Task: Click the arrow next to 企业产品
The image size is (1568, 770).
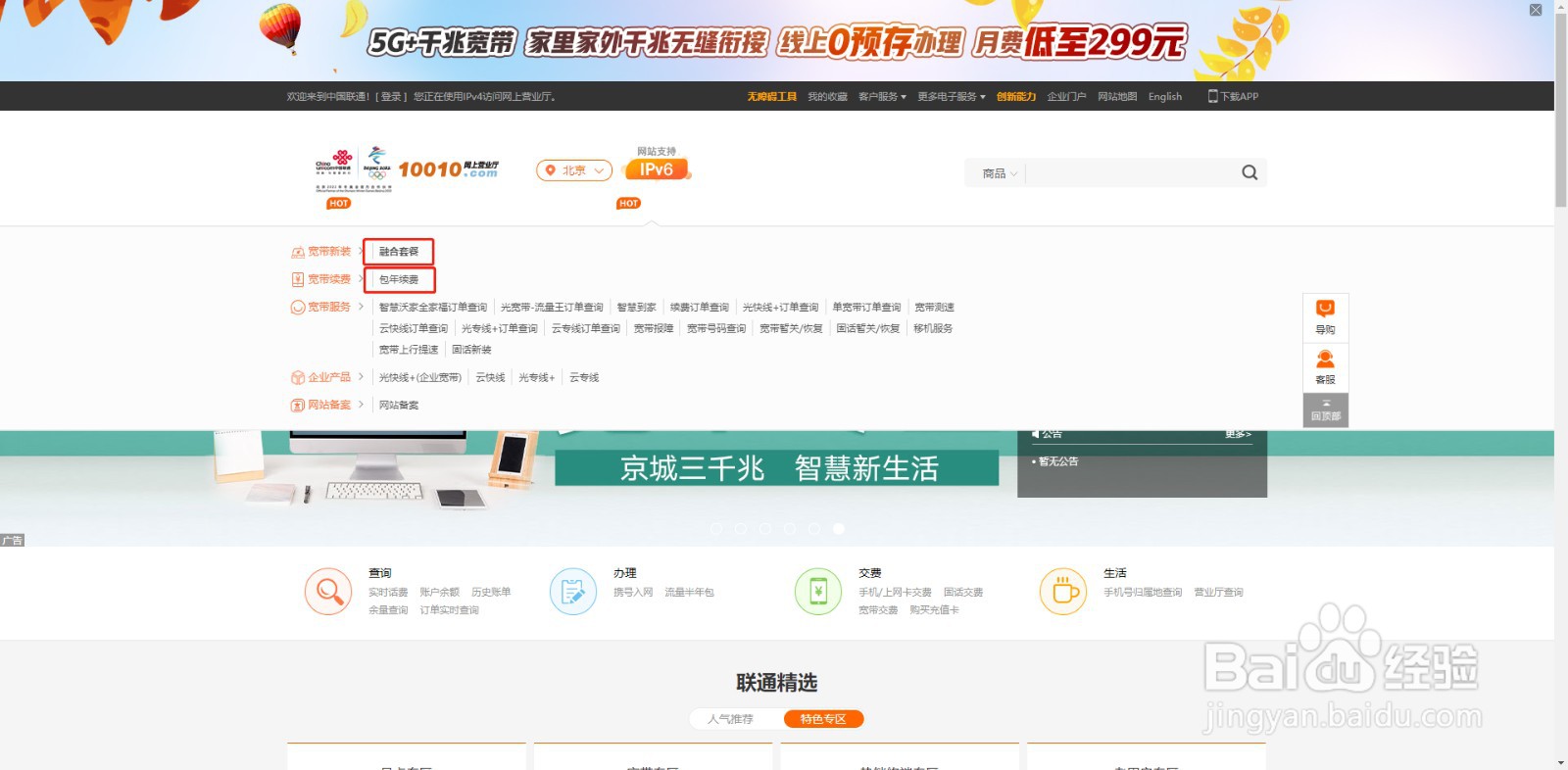Action: [361, 377]
